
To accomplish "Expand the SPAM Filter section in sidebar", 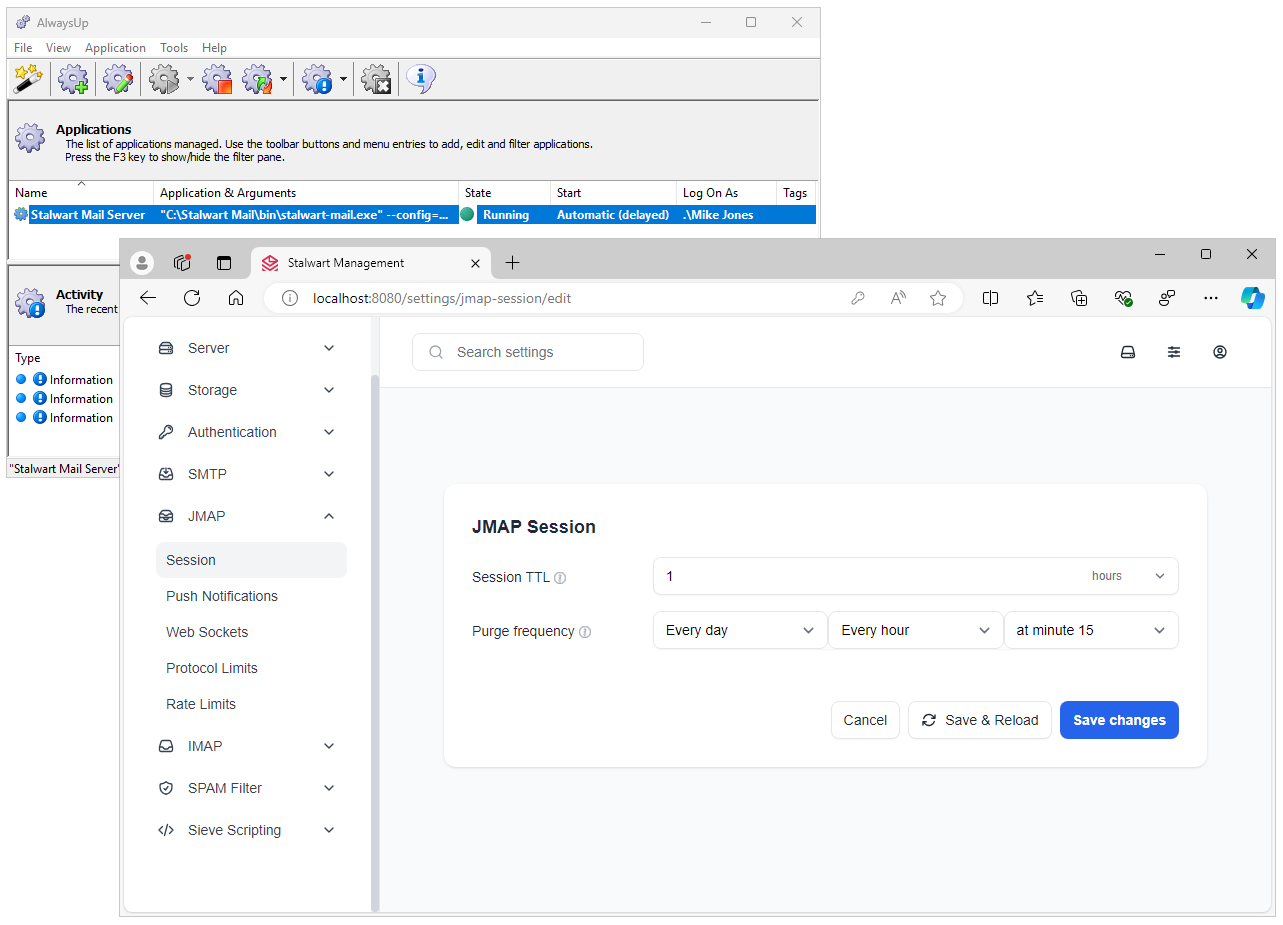I will coord(247,788).
